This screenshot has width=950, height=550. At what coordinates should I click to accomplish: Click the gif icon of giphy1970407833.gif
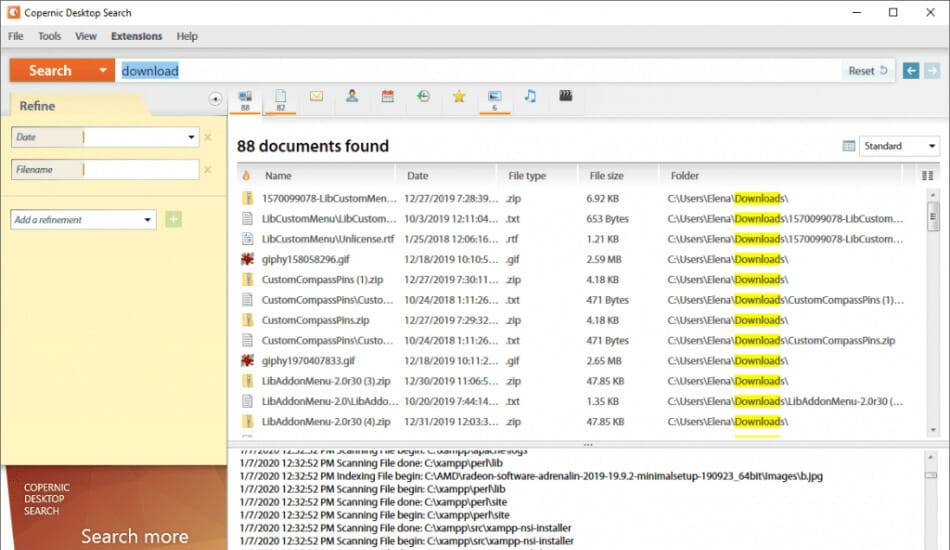click(247, 360)
